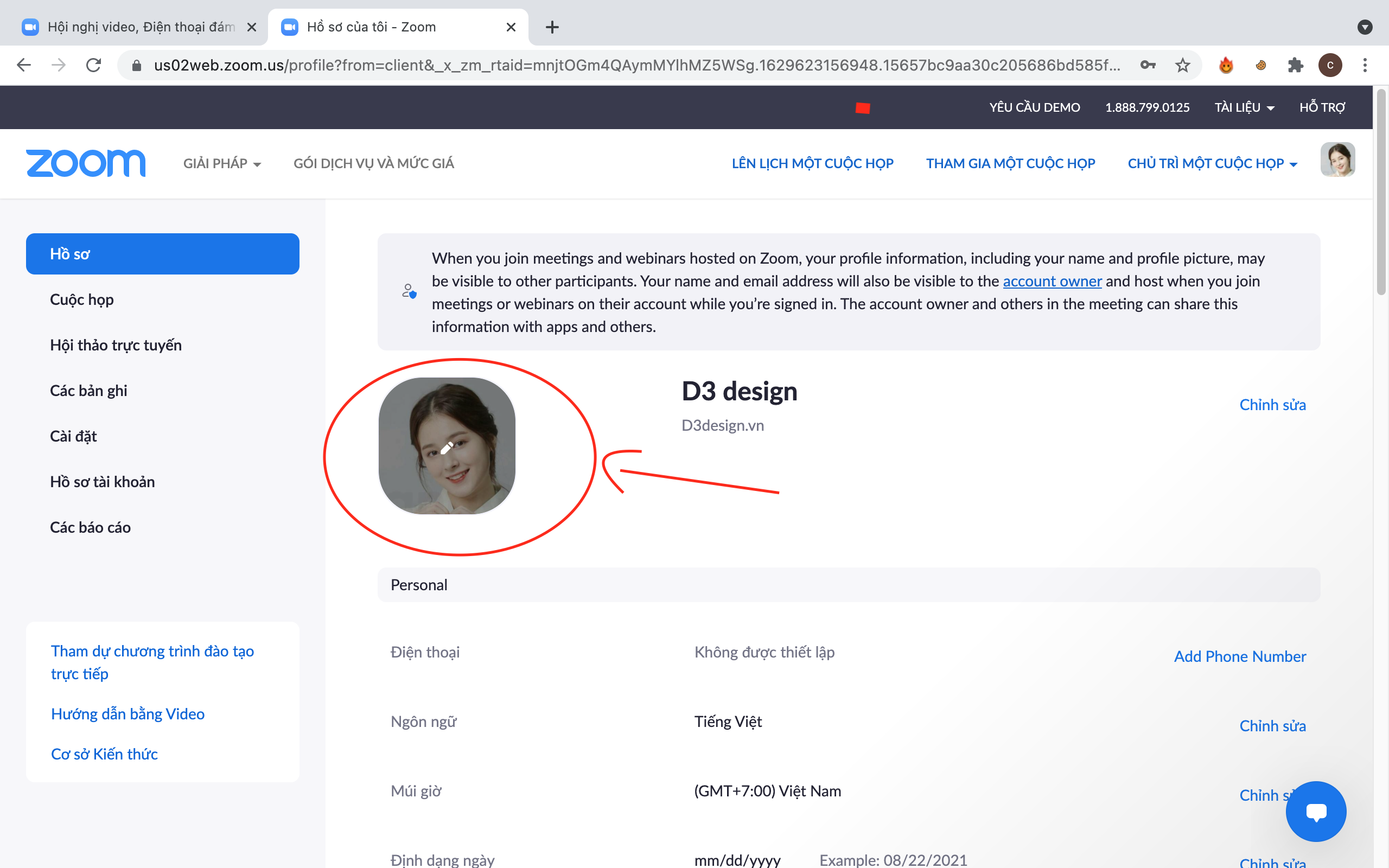Expand the TÀI LIỆU dropdown
The width and height of the screenshot is (1389, 868).
(x=1244, y=107)
